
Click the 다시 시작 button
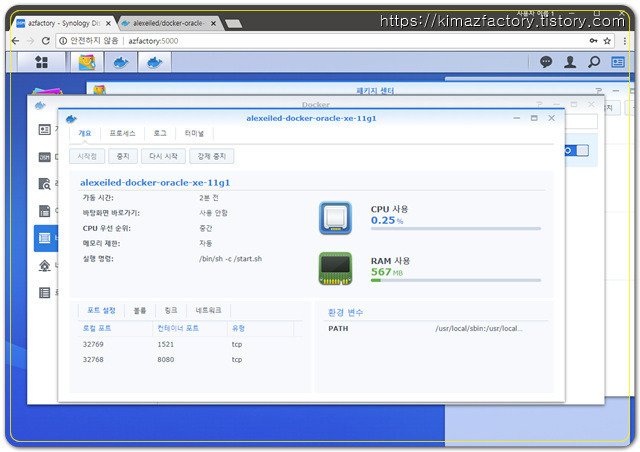pyautogui.click(x=163, y=156)
